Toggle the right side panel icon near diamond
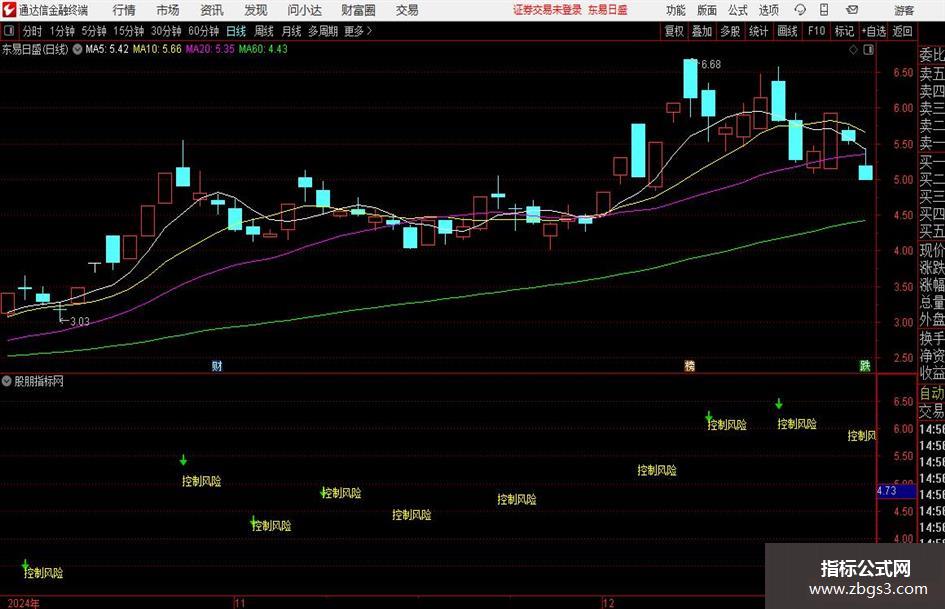Image resolution: width=945 pixels, height=609 pixels. pyautogui.click(x=868, y=50)
